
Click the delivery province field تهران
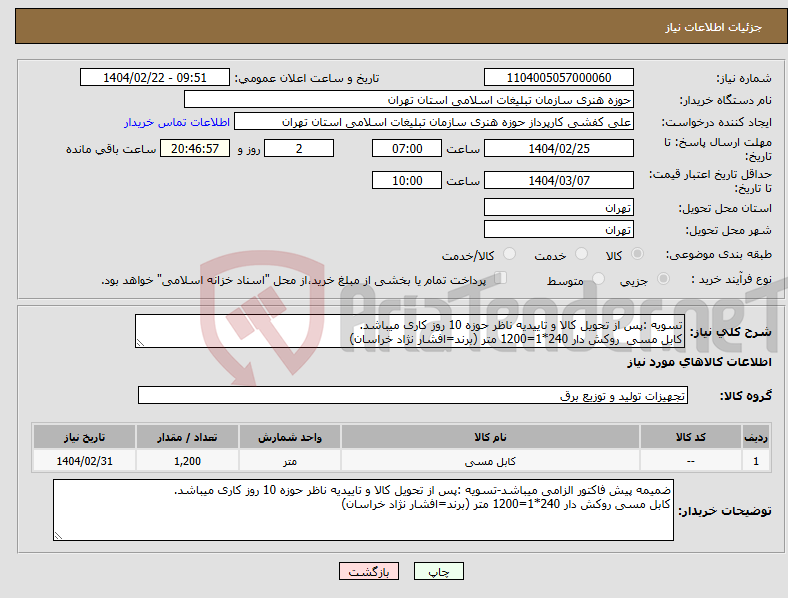pyautogui.click(x=559, y=208)
